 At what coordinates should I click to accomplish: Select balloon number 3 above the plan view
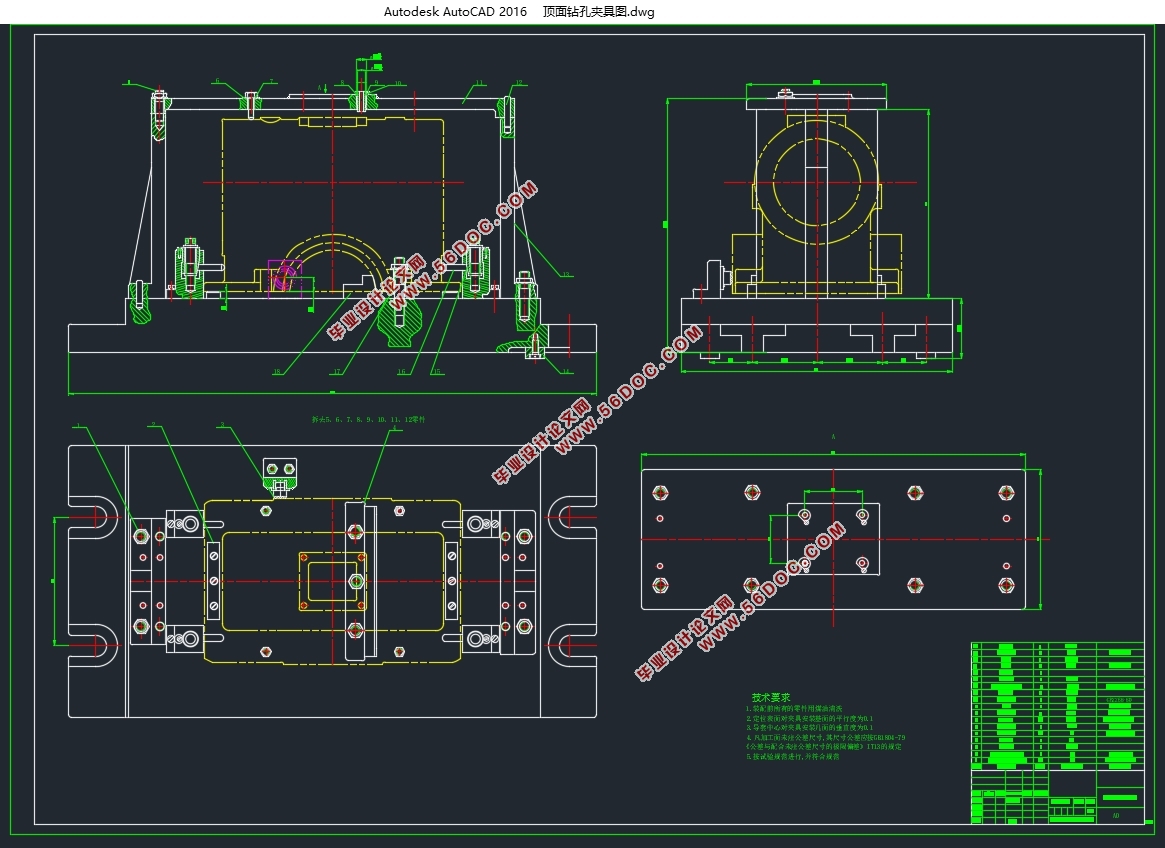(222, 425)
